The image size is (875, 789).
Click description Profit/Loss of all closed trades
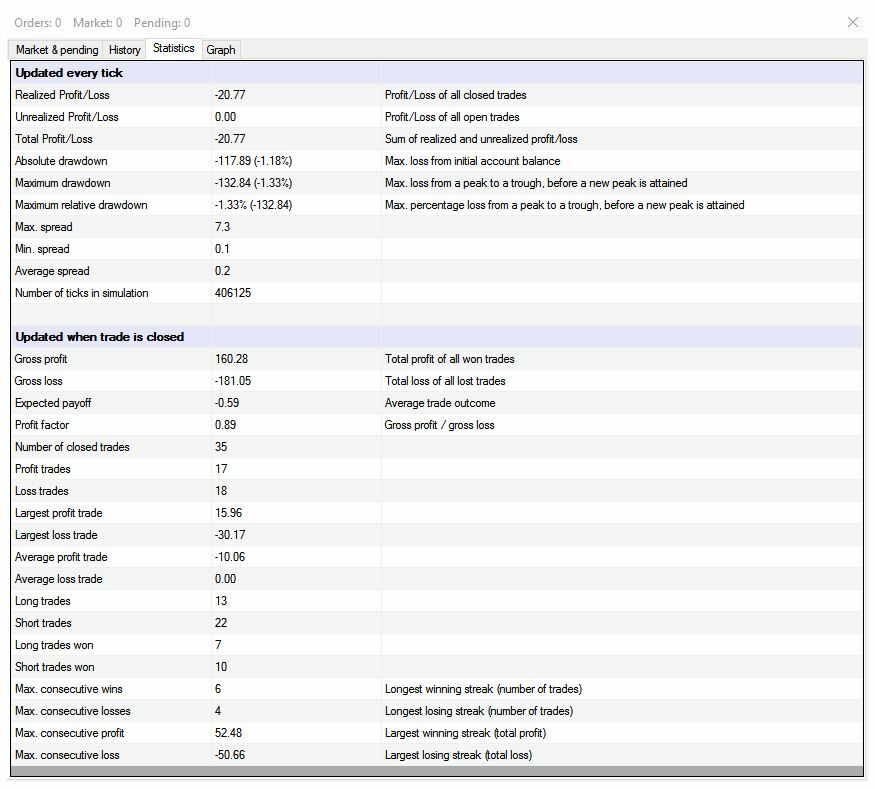(455, 95)
